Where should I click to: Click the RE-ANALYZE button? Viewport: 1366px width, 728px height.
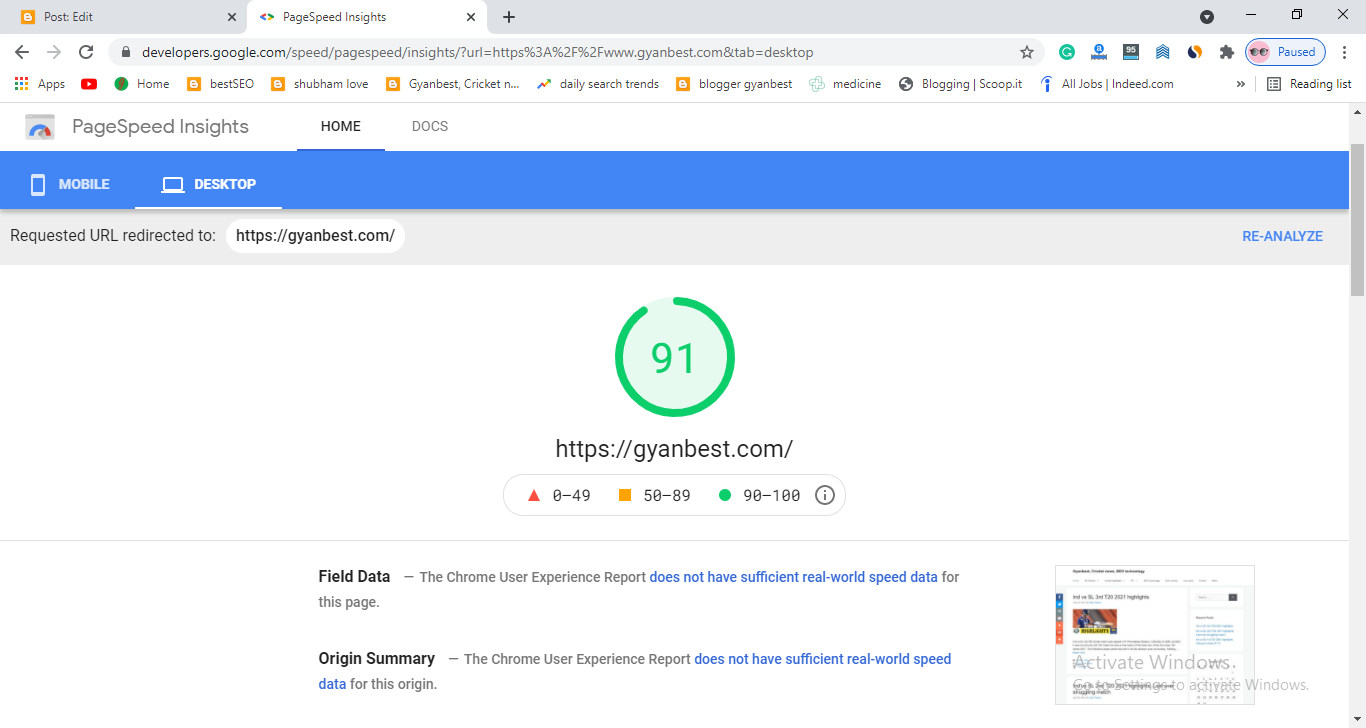(1282, 237)
